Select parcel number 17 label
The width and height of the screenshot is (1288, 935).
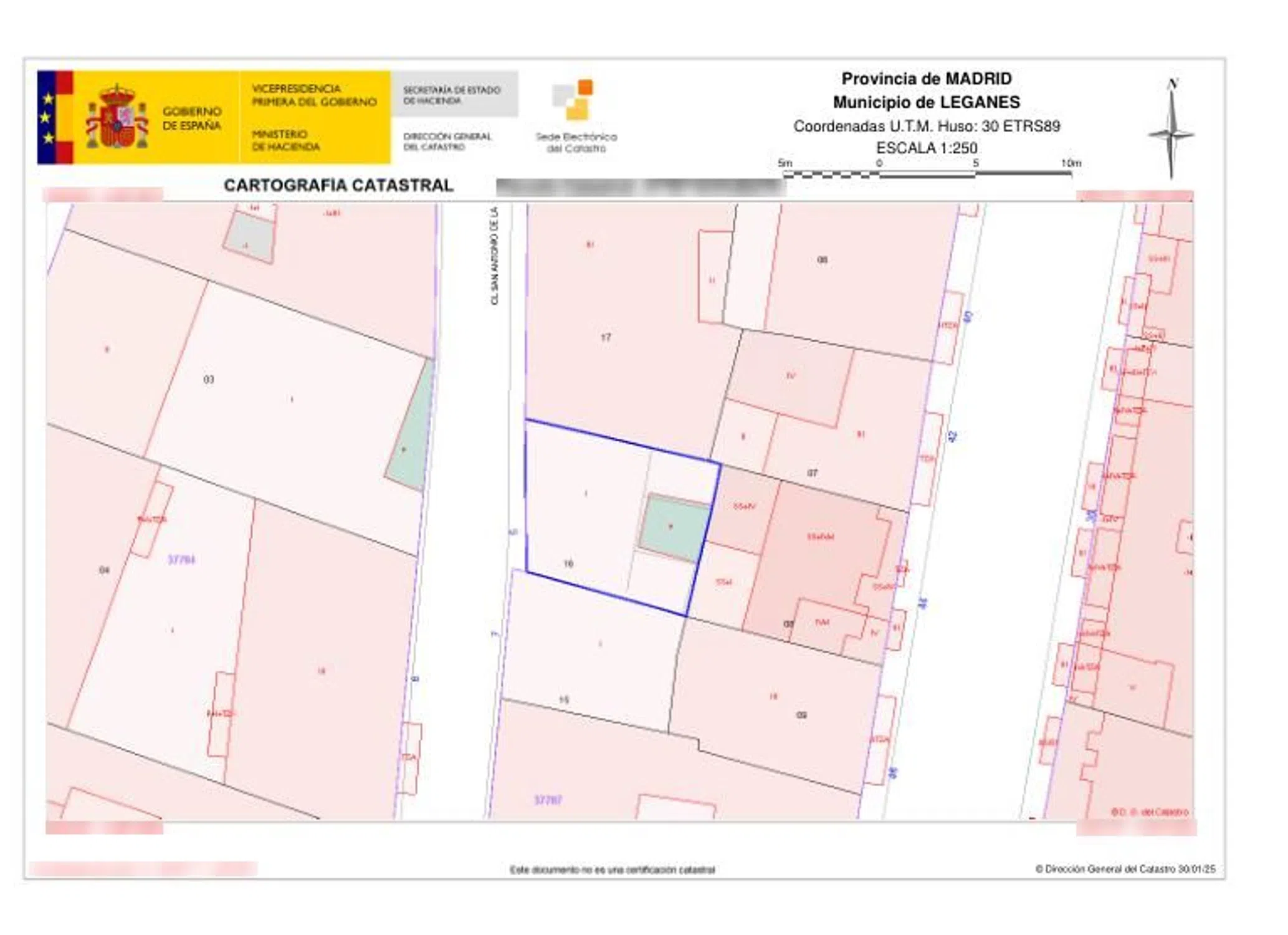click(606, 337)
